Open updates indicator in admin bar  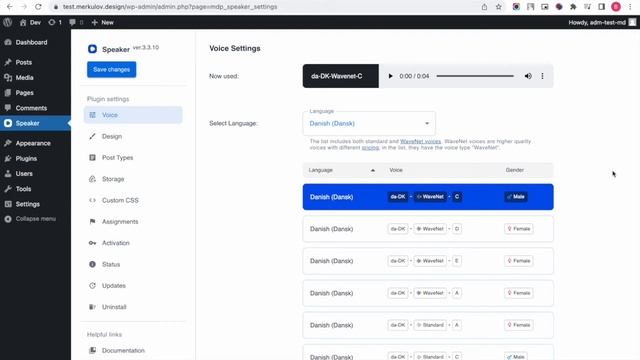click(55, 22)
